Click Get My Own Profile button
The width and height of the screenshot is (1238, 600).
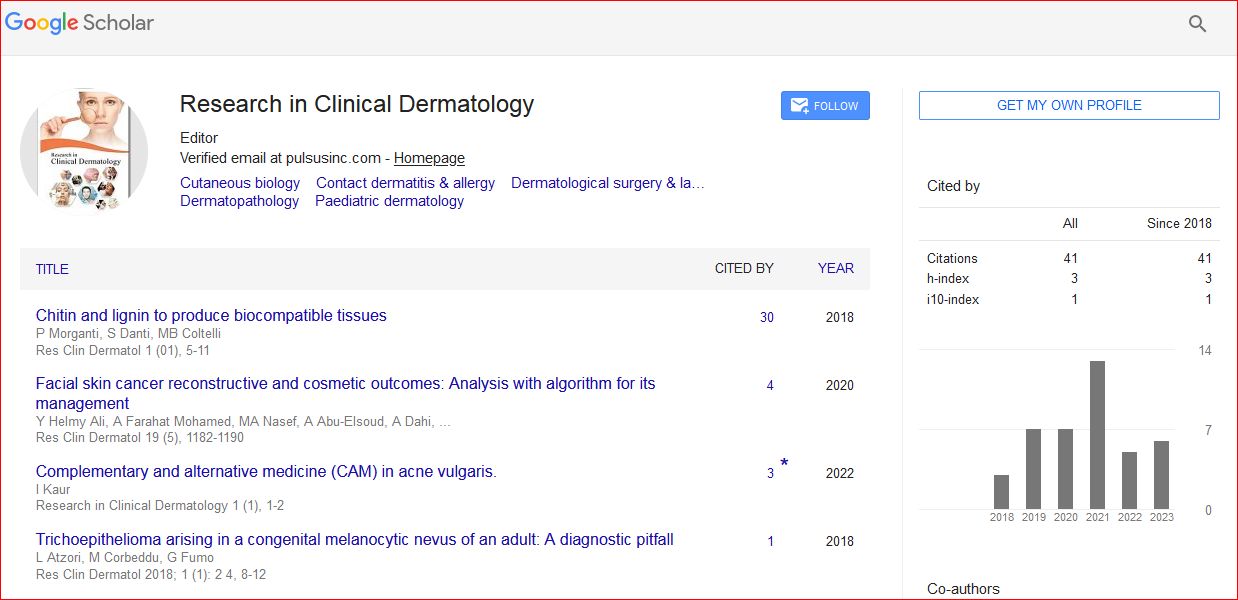(x=1068, y=106)
